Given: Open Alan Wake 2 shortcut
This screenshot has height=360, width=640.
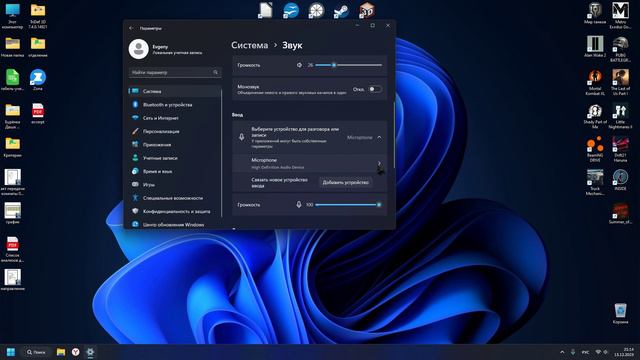Looking at the screenshot, I should pos(595,46).
